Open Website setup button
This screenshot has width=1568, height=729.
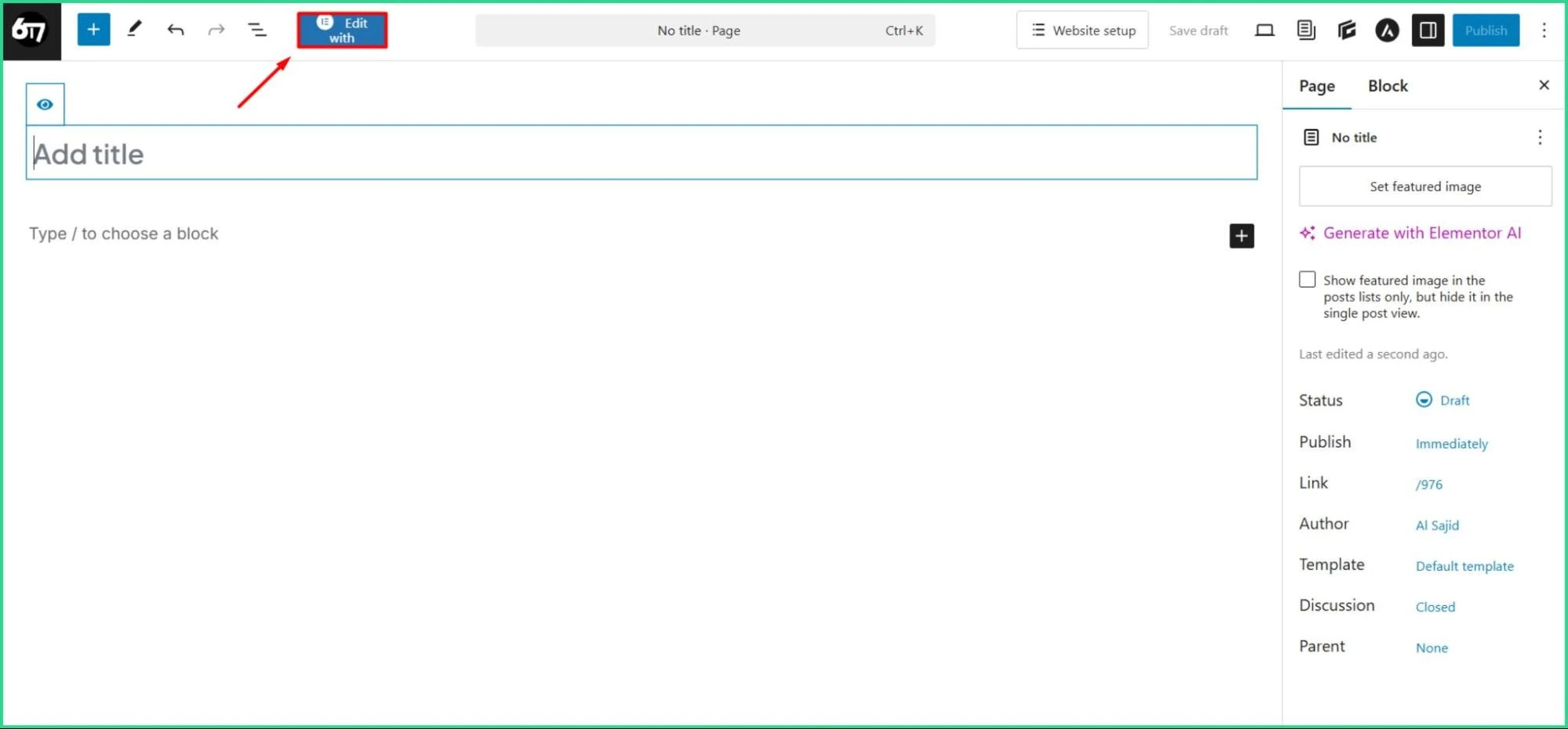(1082, 31)
